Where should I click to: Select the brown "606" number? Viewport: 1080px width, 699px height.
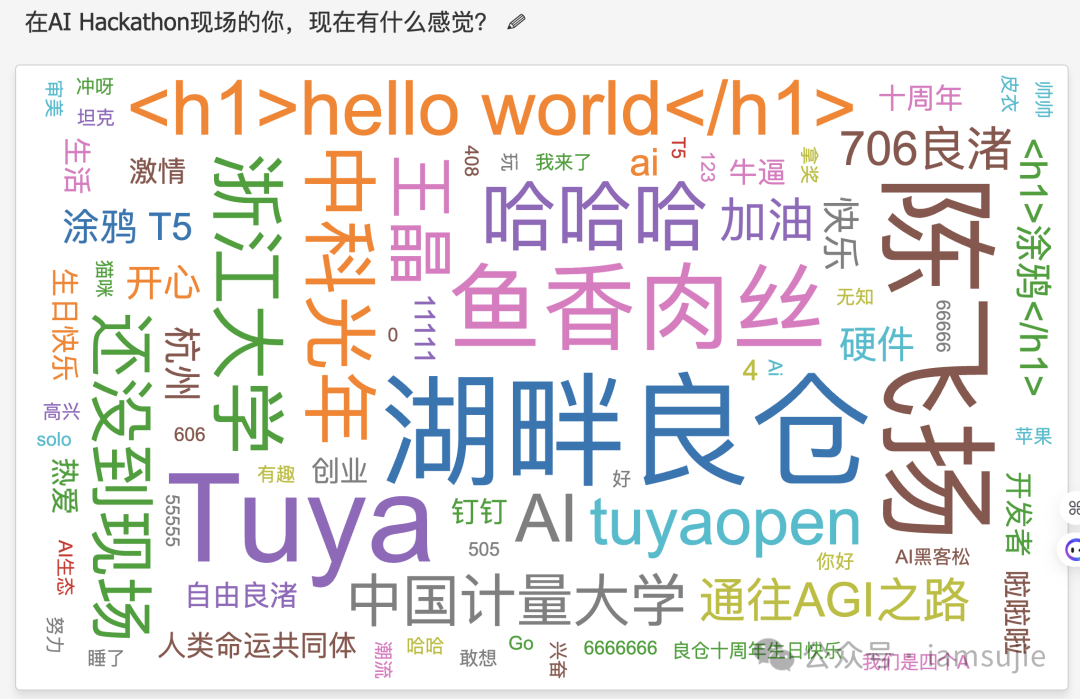(189, 435)
